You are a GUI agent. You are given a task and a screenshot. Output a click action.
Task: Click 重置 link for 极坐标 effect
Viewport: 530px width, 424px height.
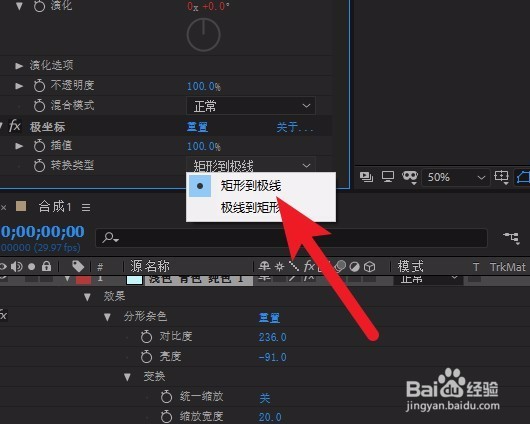(x=197, y=127)
